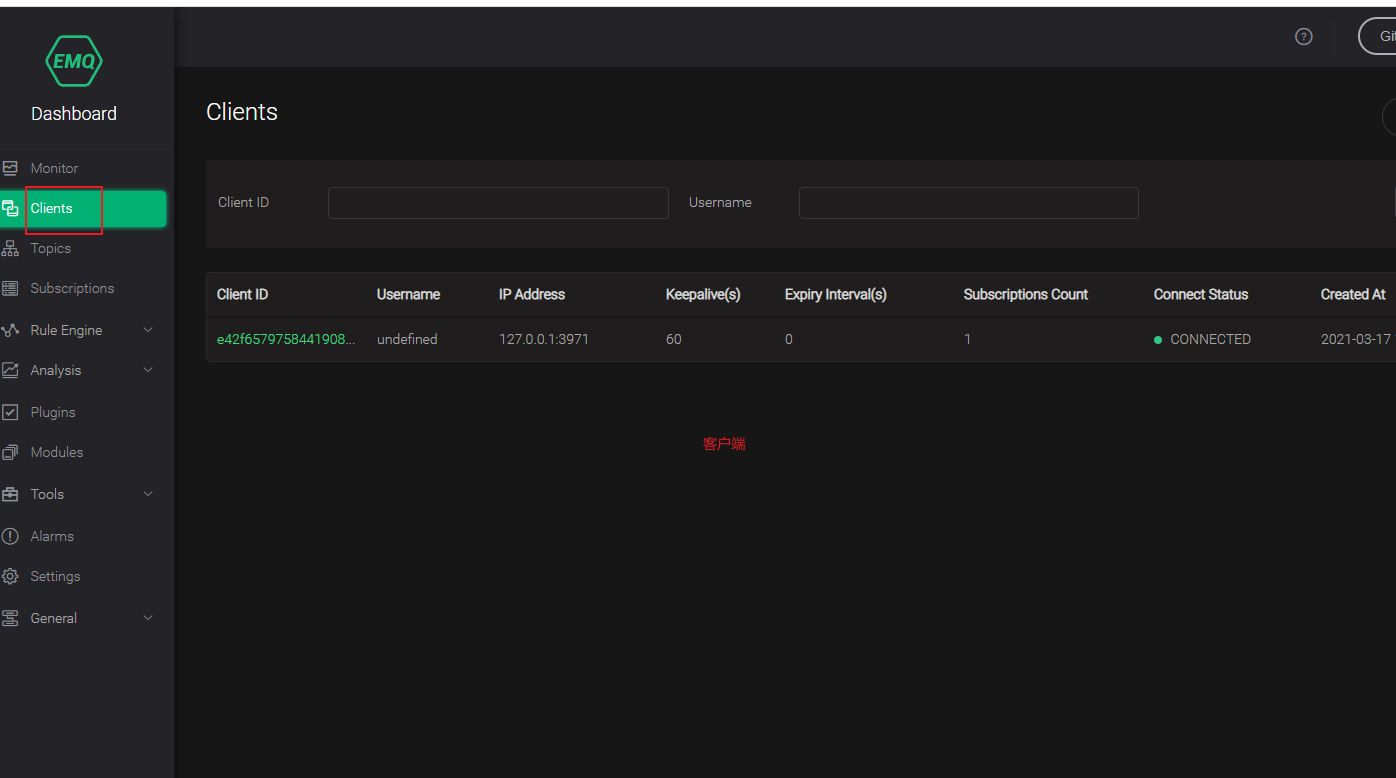Expand the Tools submenu chevron
This screenshot has width=1396, height=778.
pos(148,494)
